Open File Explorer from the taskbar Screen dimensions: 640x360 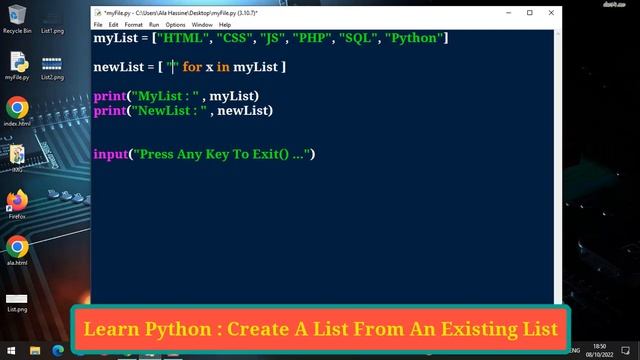tap(35, 351)
